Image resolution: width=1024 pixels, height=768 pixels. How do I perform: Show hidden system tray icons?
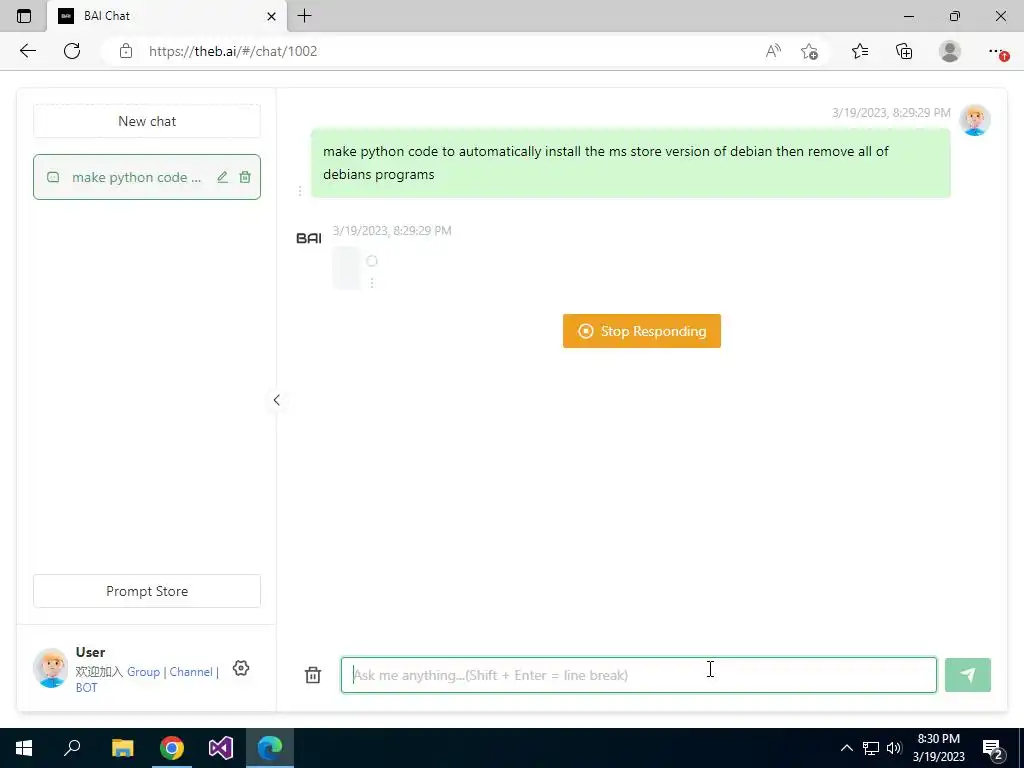pyautogui.click(x=846, y=748)
